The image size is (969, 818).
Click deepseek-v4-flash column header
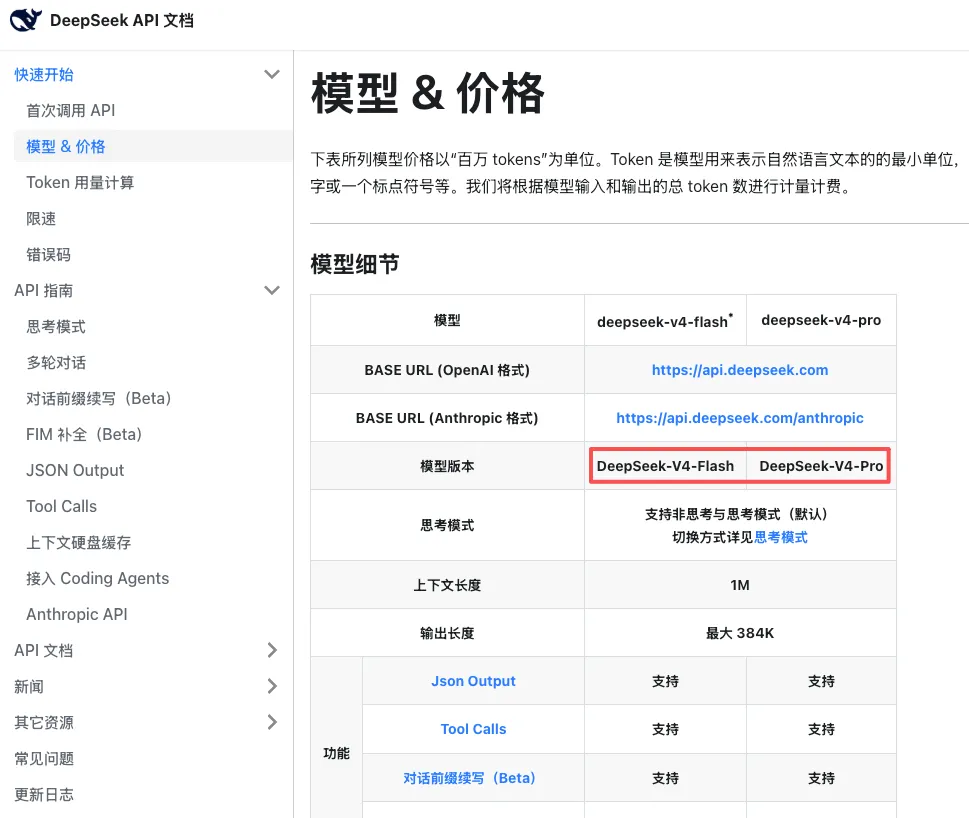[x=665, y=321]
